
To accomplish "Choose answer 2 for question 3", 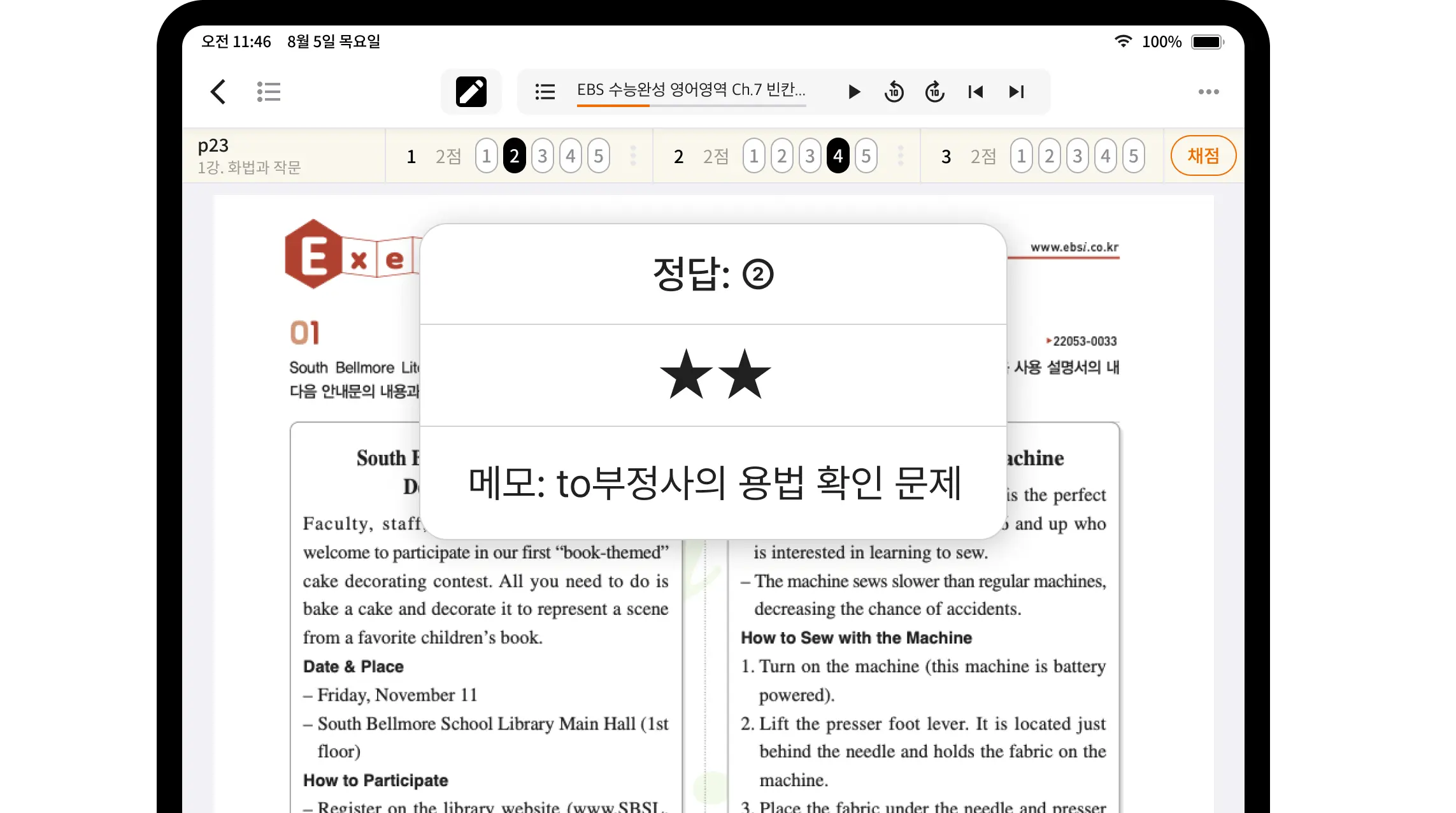I will (x=1050, y=156).
